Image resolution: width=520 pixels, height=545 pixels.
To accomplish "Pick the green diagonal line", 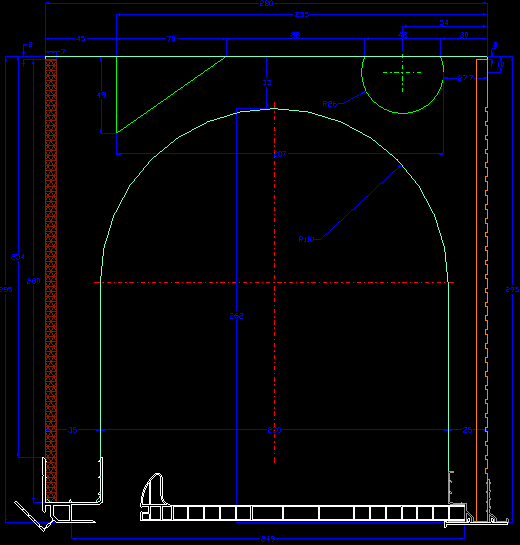I will tap(171, 95).
